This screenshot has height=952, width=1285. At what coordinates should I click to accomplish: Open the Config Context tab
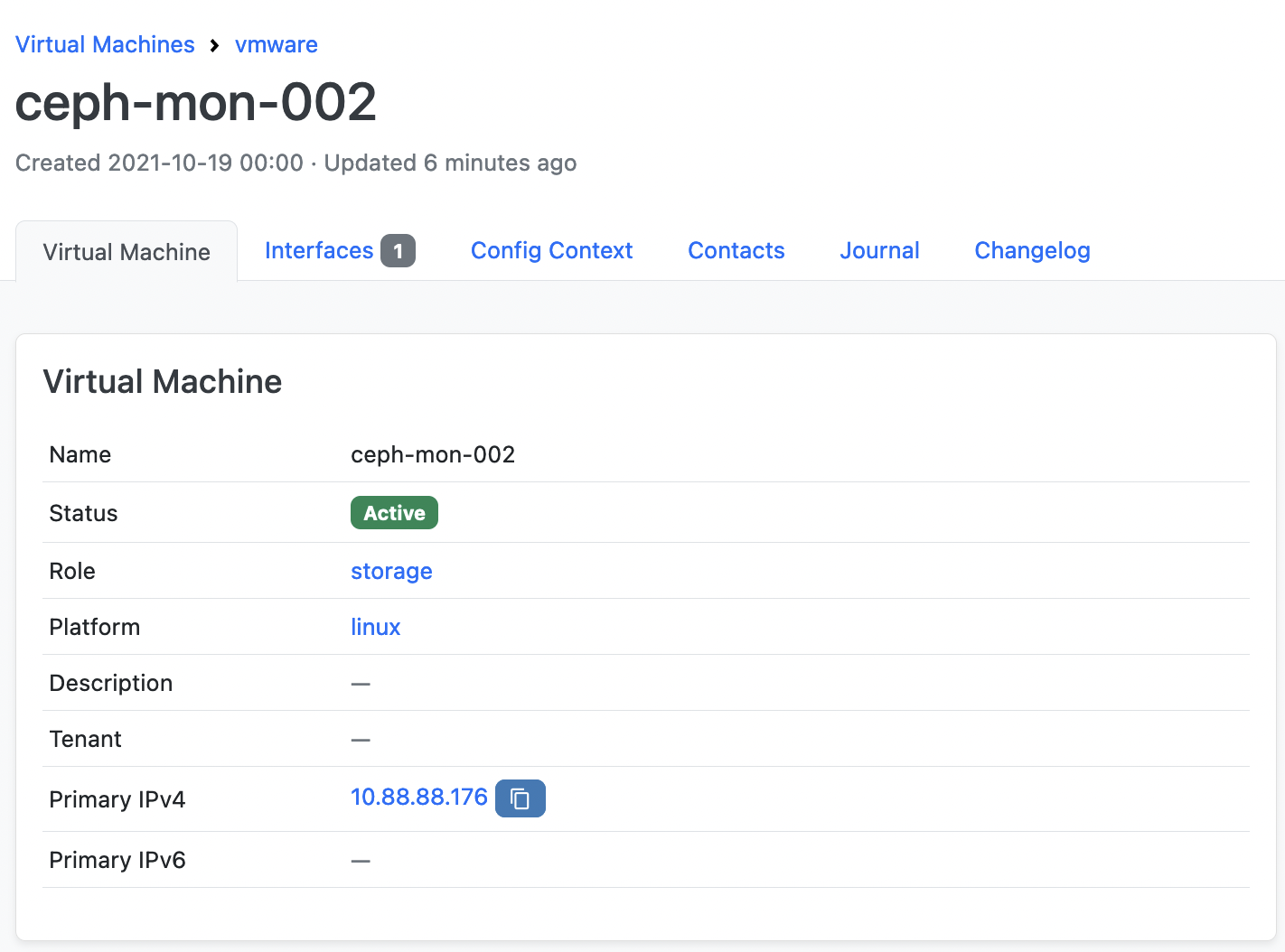(551, 250)
